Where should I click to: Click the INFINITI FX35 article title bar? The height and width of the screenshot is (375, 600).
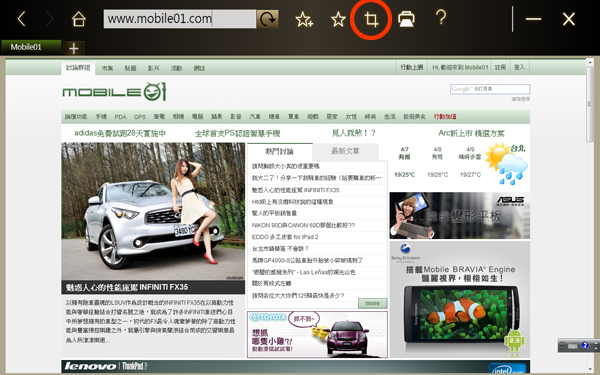click(x=153, y=287)
